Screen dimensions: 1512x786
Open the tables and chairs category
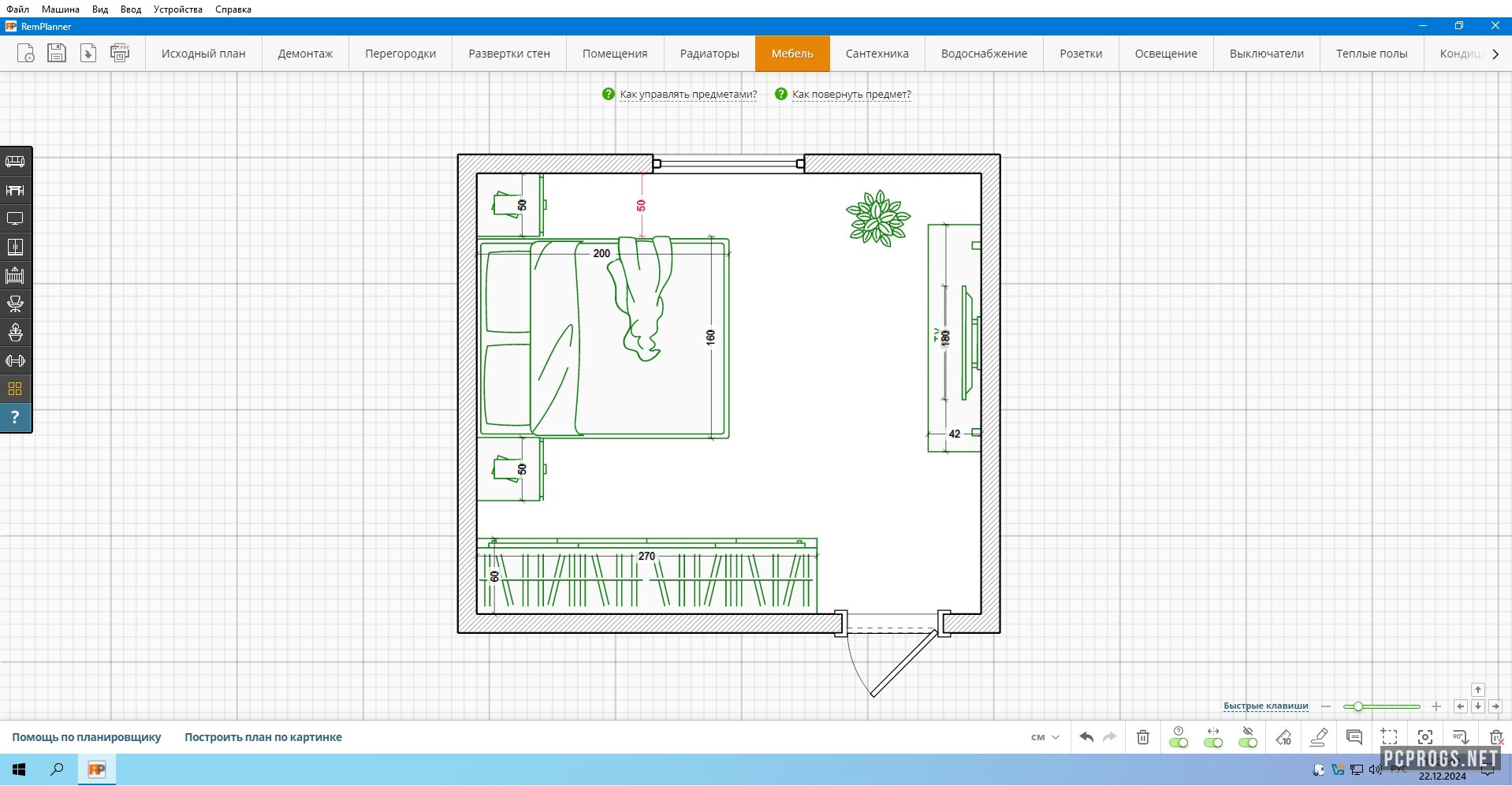[x=15, y=190]
